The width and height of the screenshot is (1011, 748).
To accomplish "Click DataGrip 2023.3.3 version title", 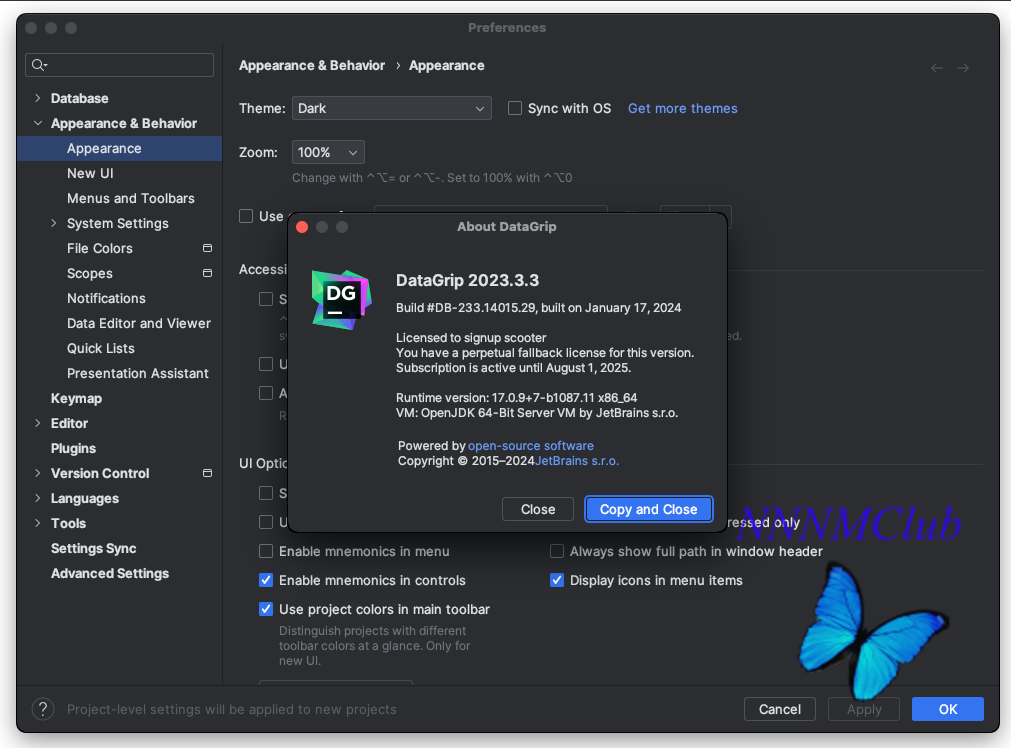I will [467, 280].
